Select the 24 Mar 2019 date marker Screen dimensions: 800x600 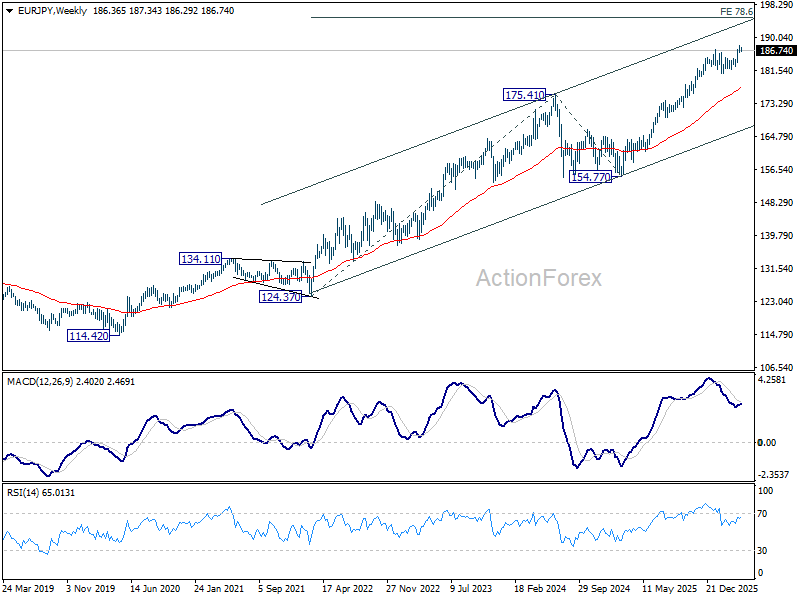coord(30,590)
